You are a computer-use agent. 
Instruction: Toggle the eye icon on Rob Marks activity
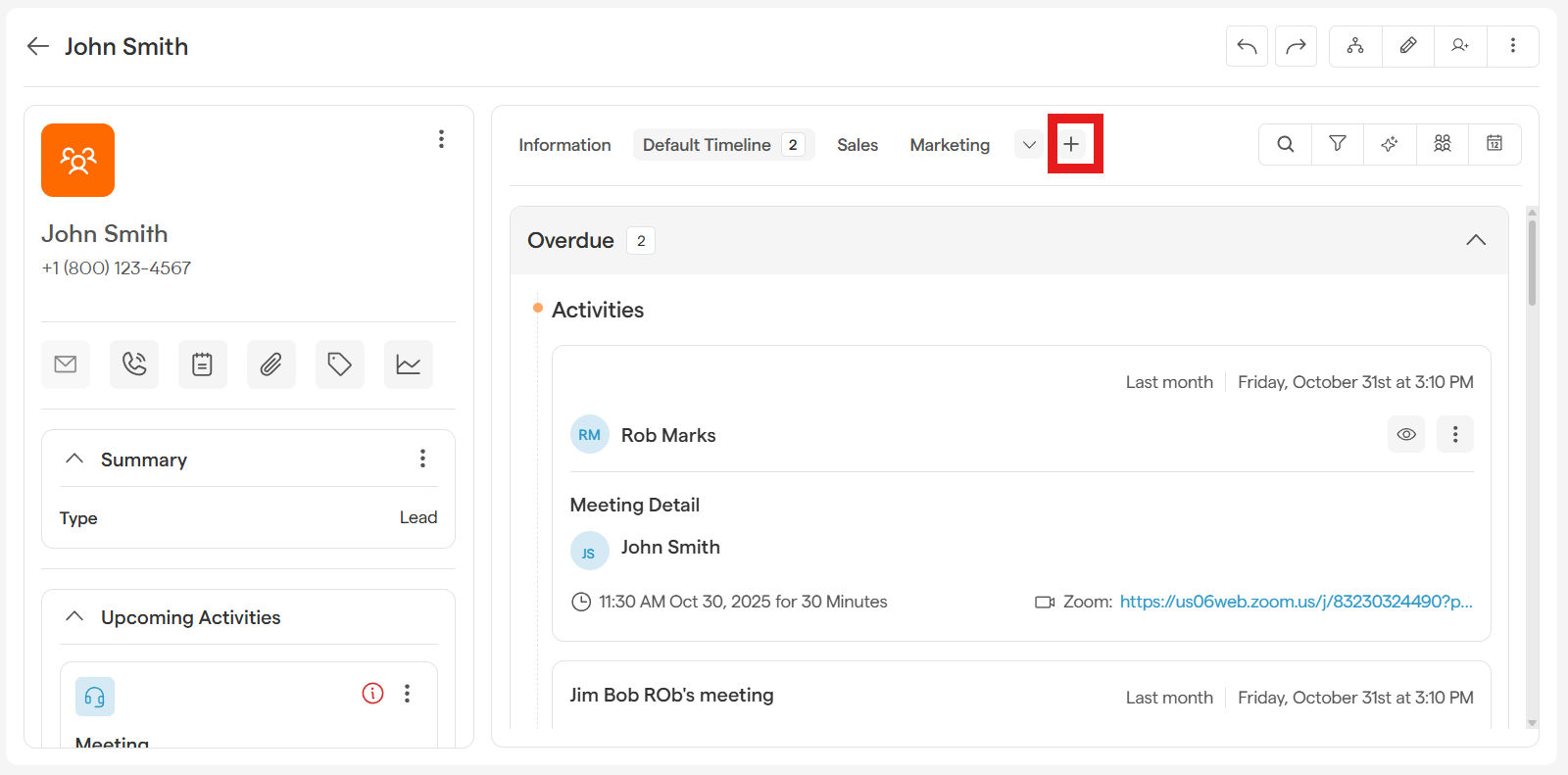pos(1405,434)
